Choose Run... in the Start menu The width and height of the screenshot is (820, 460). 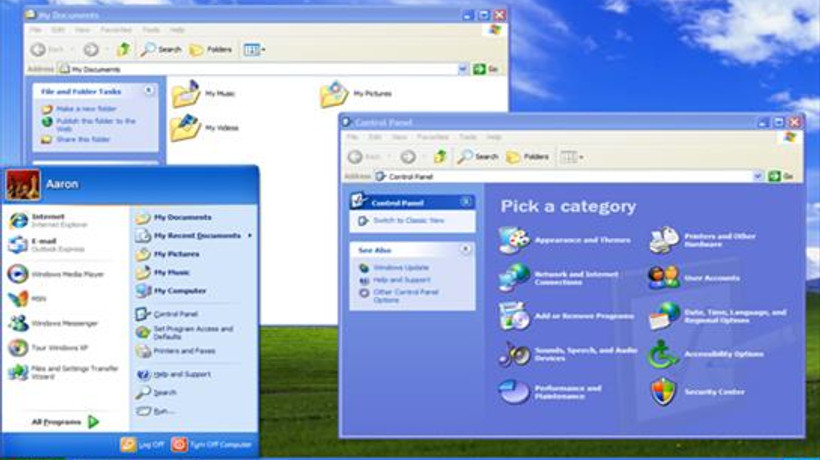pos(155,411)
